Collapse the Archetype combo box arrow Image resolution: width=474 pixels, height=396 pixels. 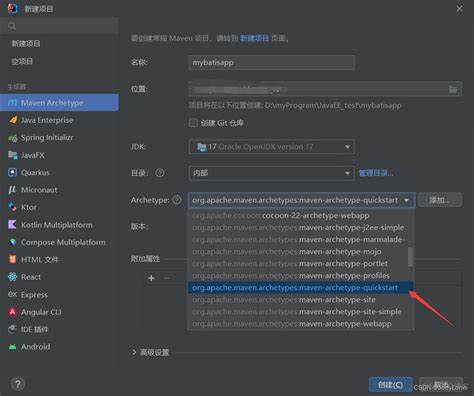point(406,200)
